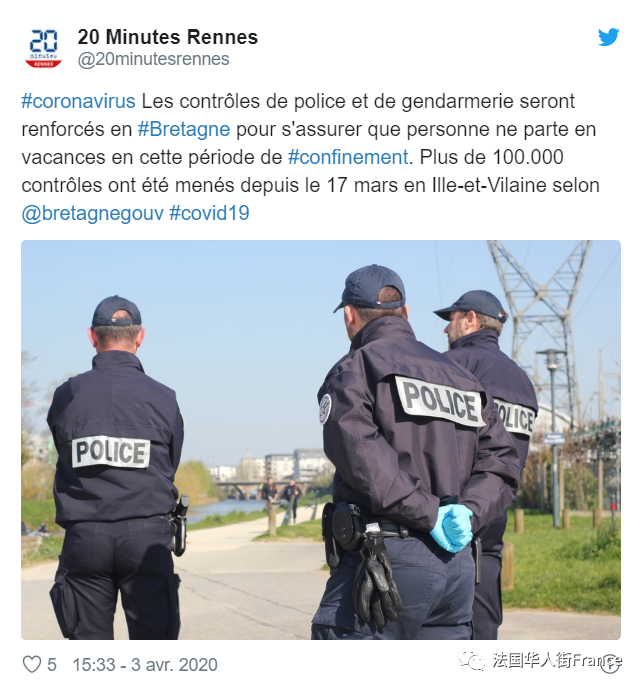Viewport: 643px width, 689px height.
Task: Like the tweet with the heart icon
Action: pyautogui.click(x=32, y=664)
